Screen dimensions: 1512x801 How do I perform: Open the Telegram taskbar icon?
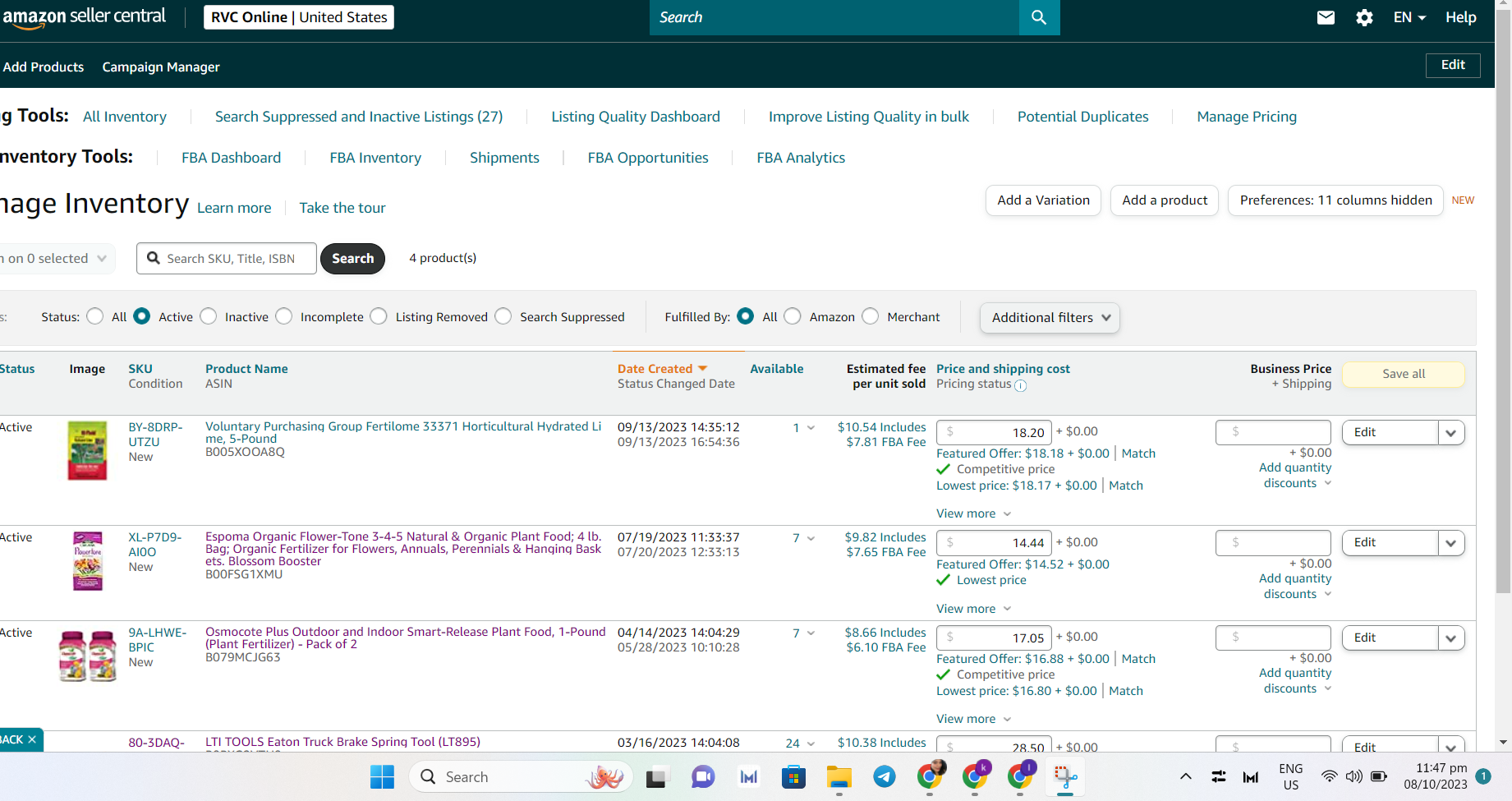(885, 776)
